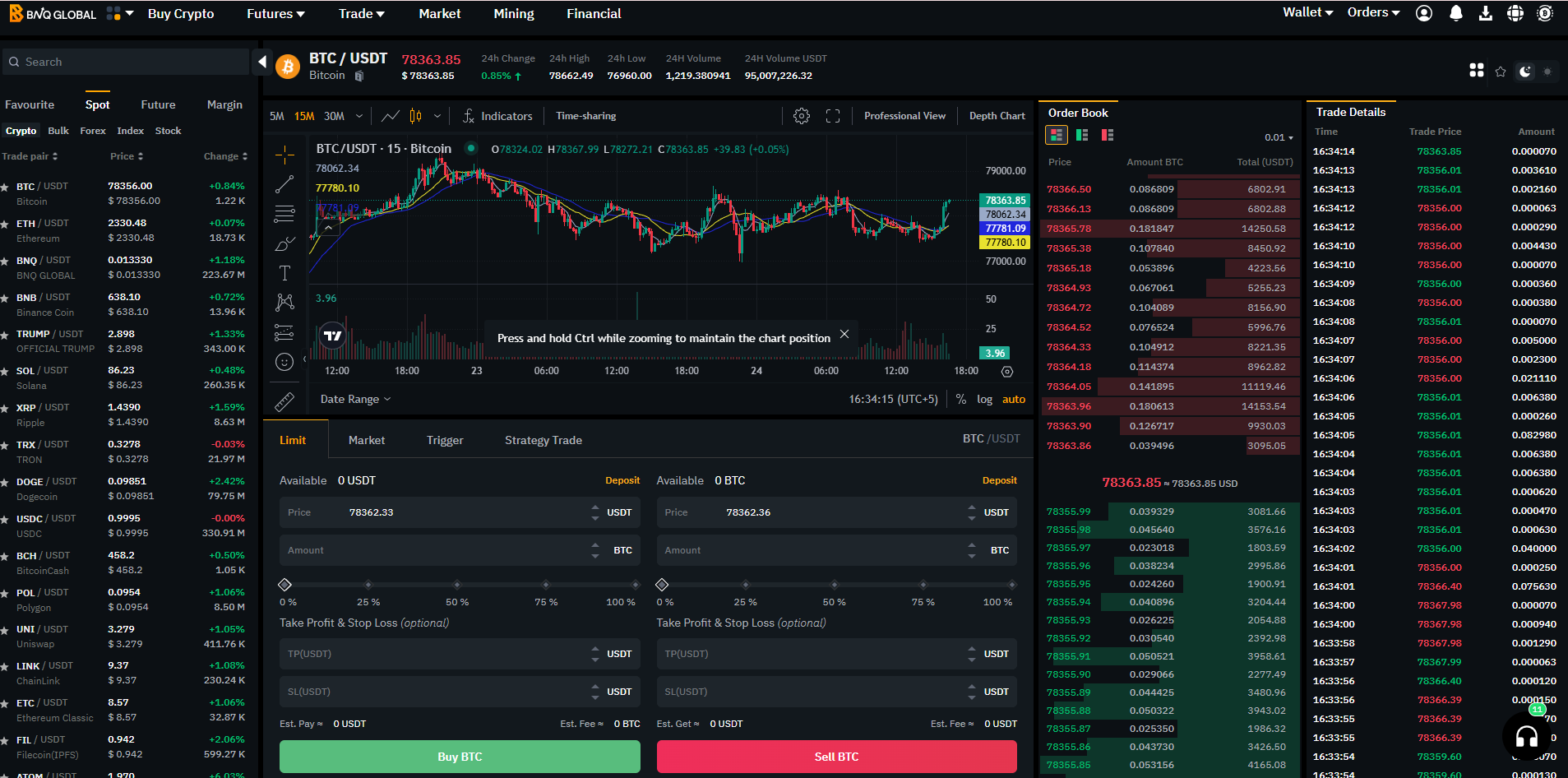1568x778 pixels.
Task: Show only buy orders in order book
Action: pos(1082,135)
